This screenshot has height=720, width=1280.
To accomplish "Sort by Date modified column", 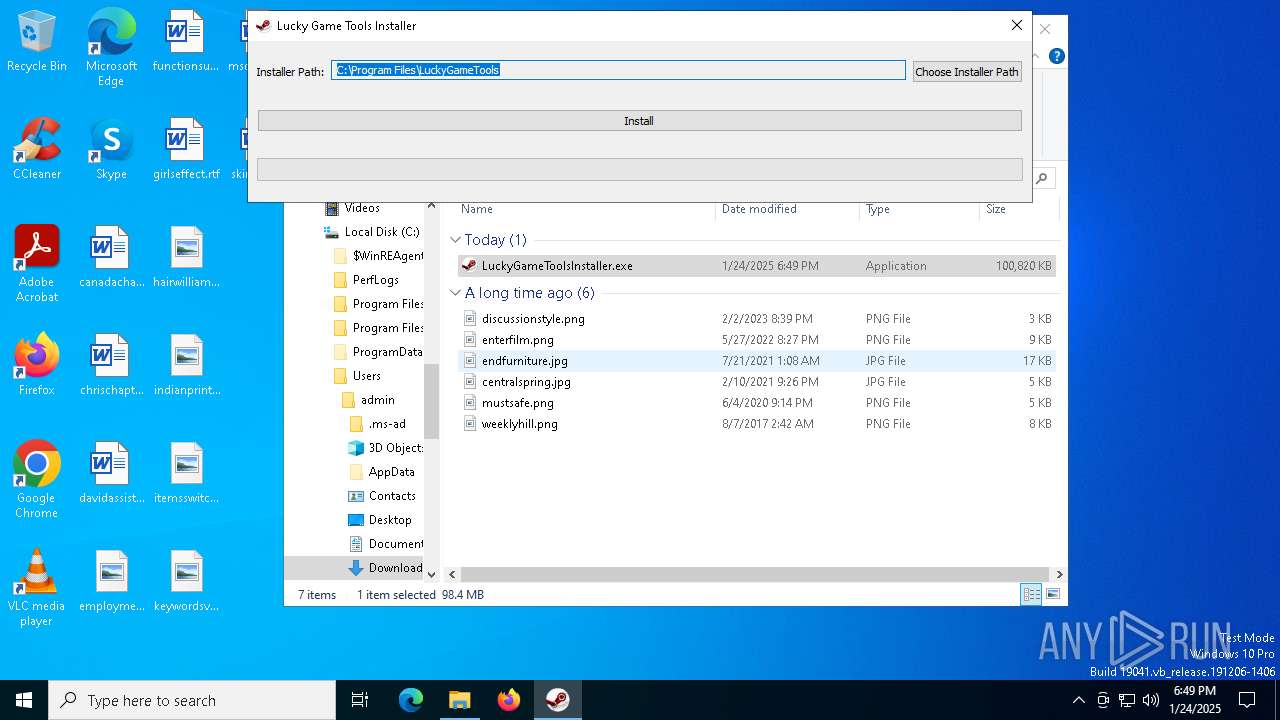I will pyautogui.click(x=759, y=209).
